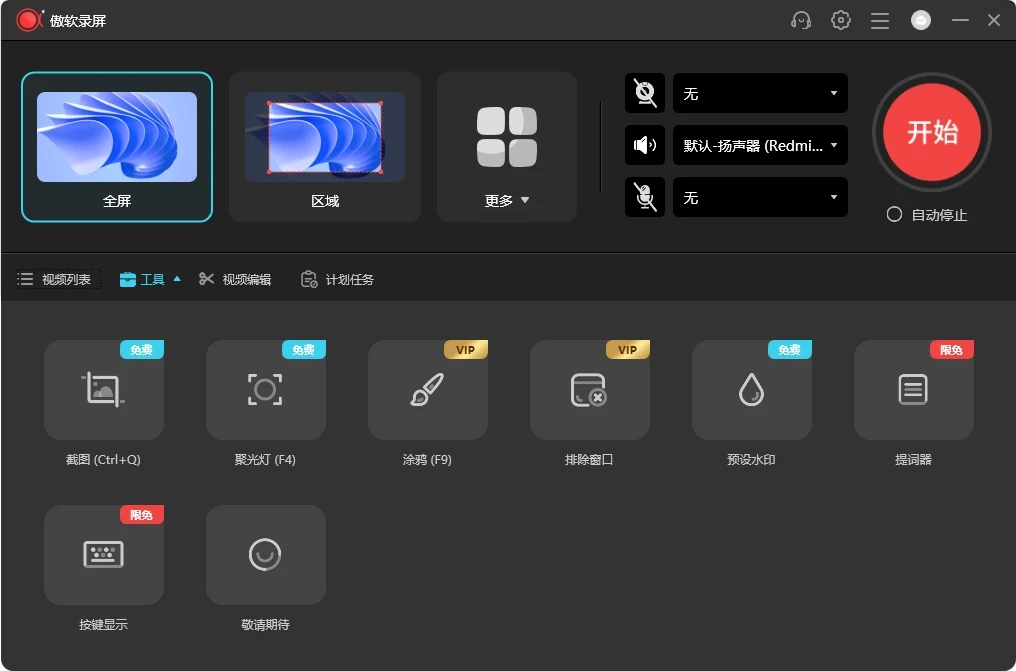Click the four-square grid icon above 更多
The width and height of the screenshot is (1016, 671).
[x=507, y=137]
